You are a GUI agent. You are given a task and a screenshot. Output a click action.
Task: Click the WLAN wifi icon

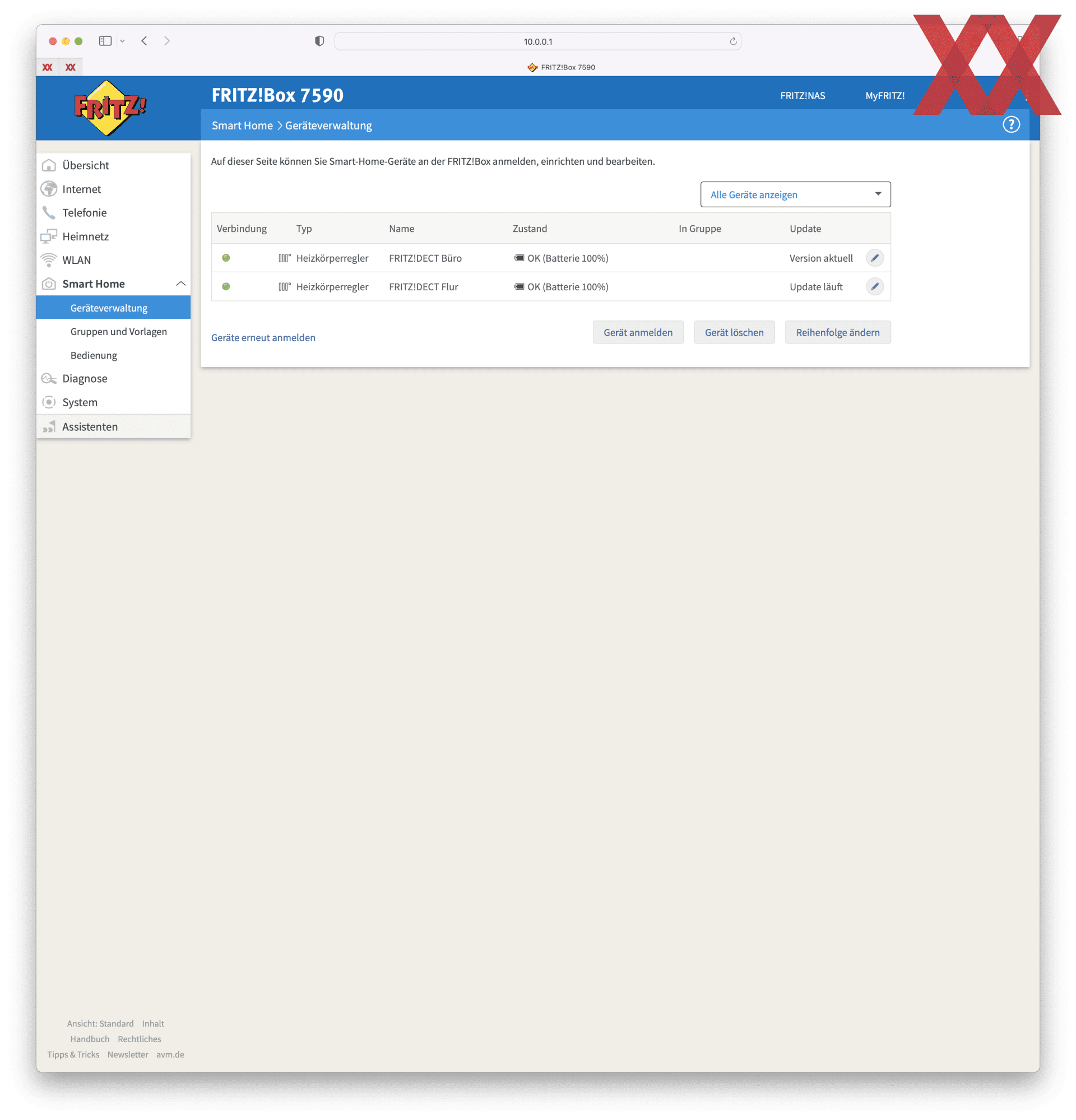coord(49,260)
